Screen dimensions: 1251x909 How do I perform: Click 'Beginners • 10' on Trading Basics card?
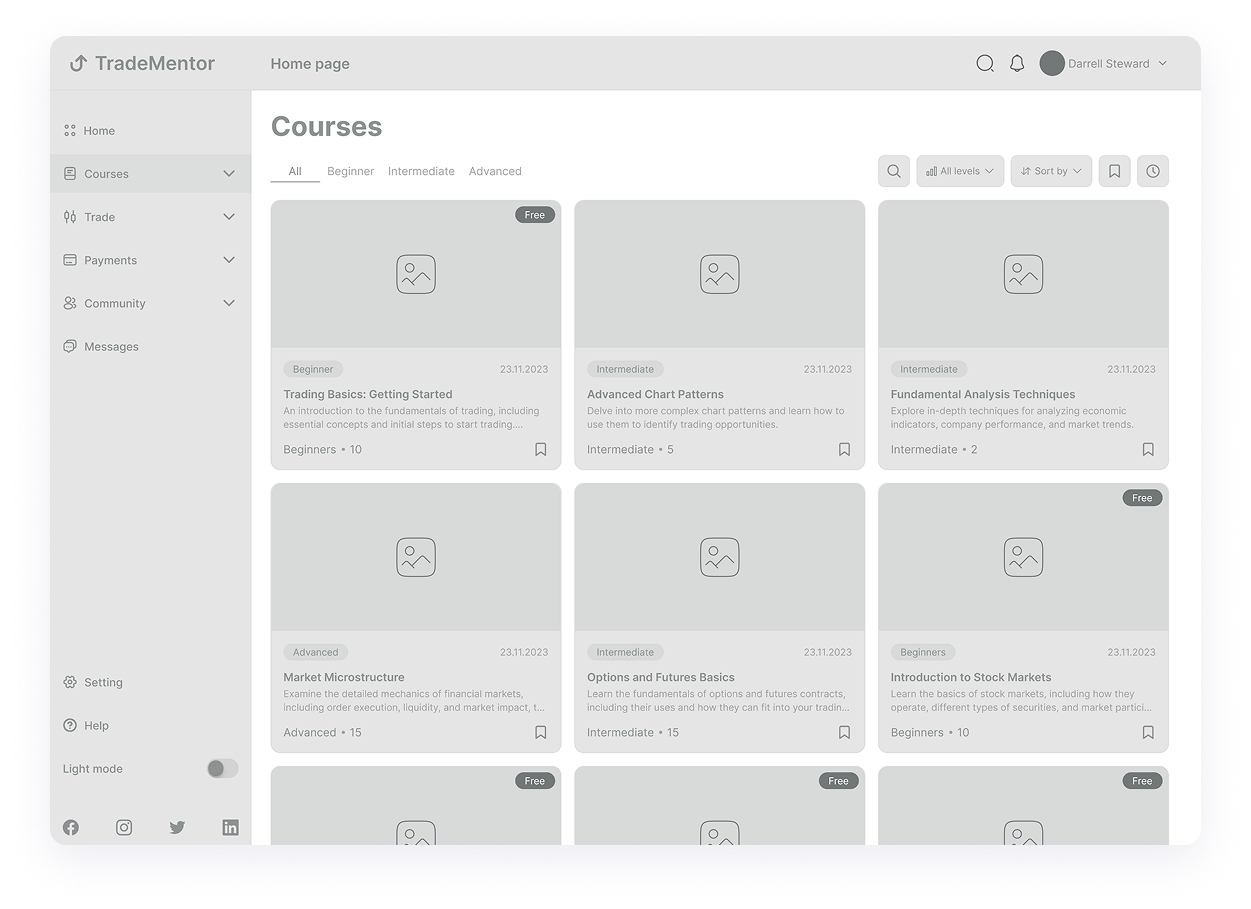322,449
